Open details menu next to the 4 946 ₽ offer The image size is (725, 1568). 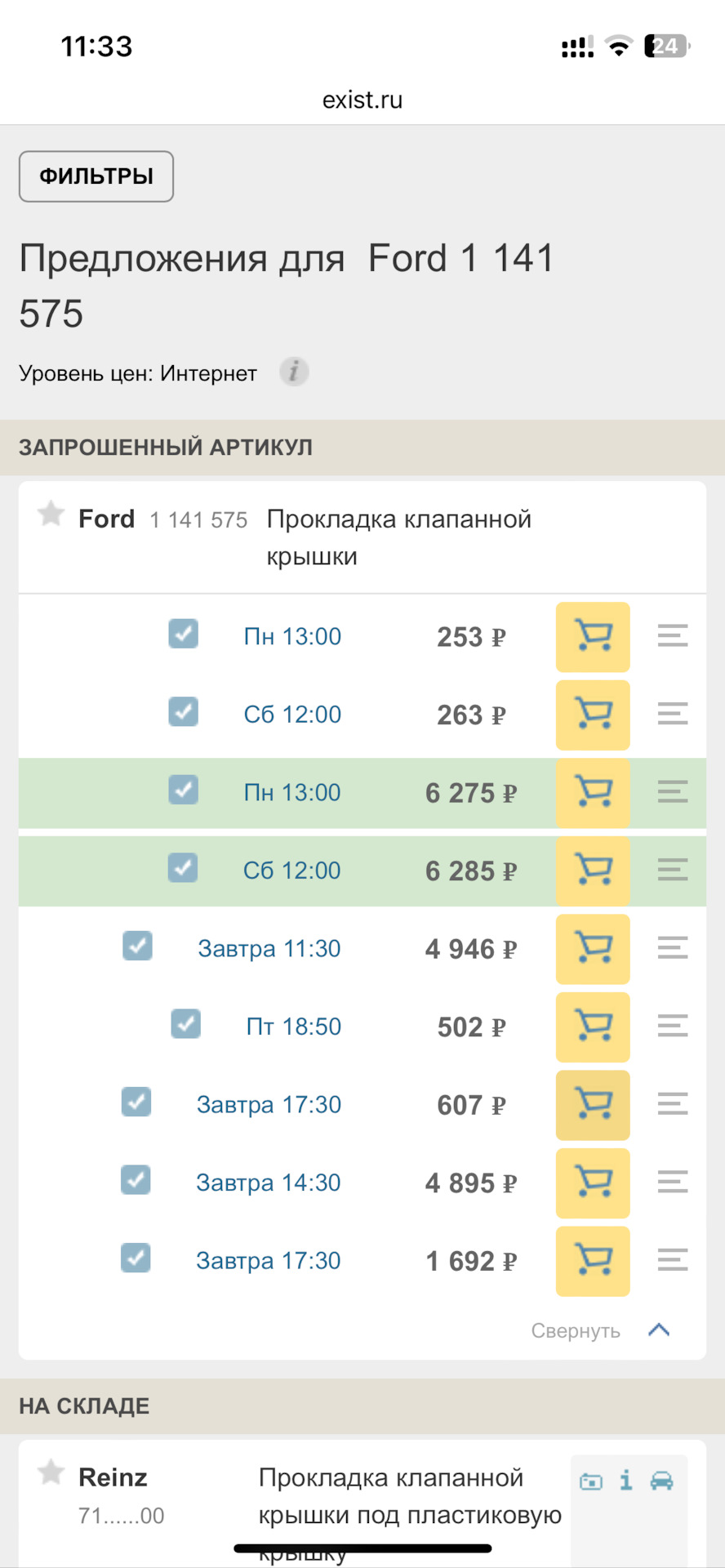672,949
